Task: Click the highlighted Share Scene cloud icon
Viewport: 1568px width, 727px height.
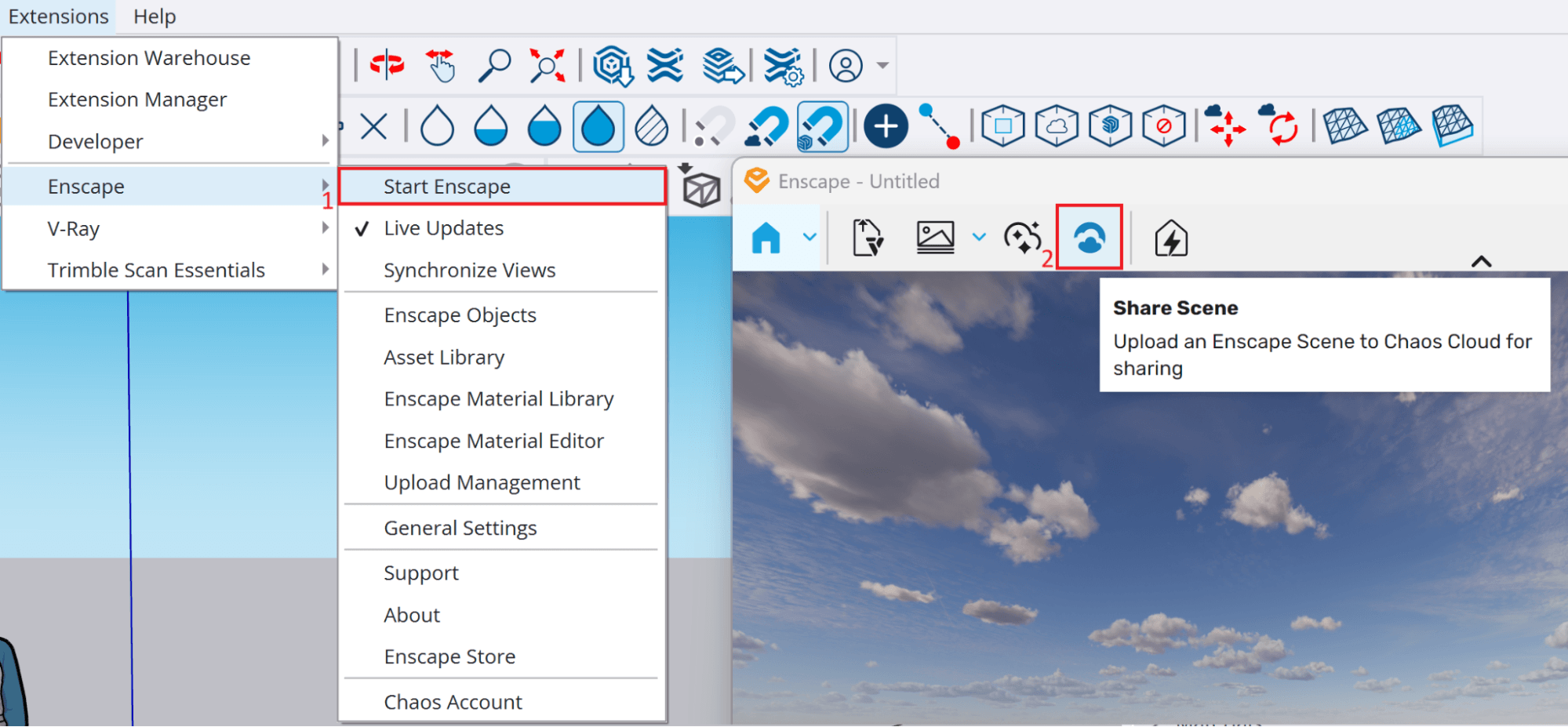Action: coord(1090,237)
